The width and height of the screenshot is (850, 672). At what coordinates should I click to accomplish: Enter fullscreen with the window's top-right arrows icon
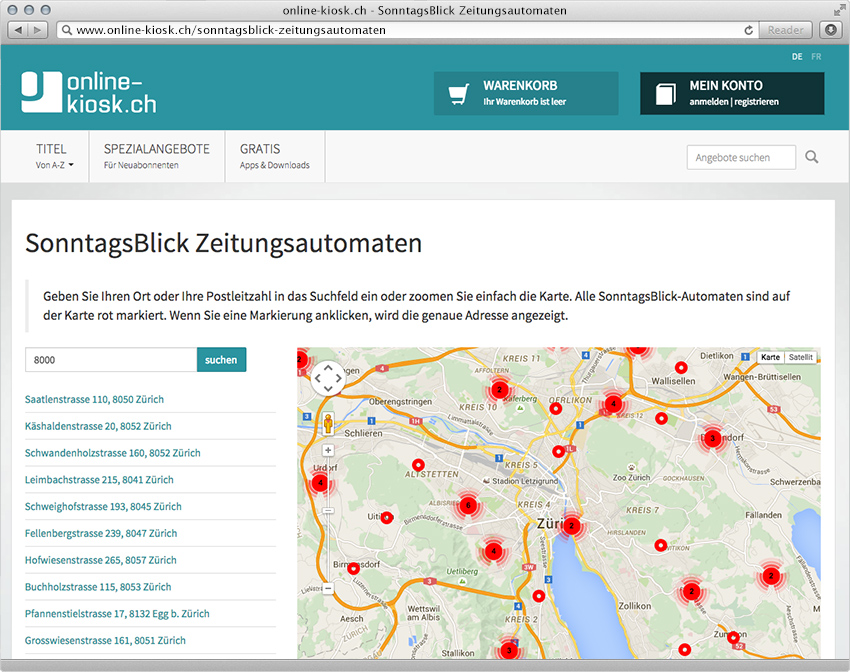[840, 10]
